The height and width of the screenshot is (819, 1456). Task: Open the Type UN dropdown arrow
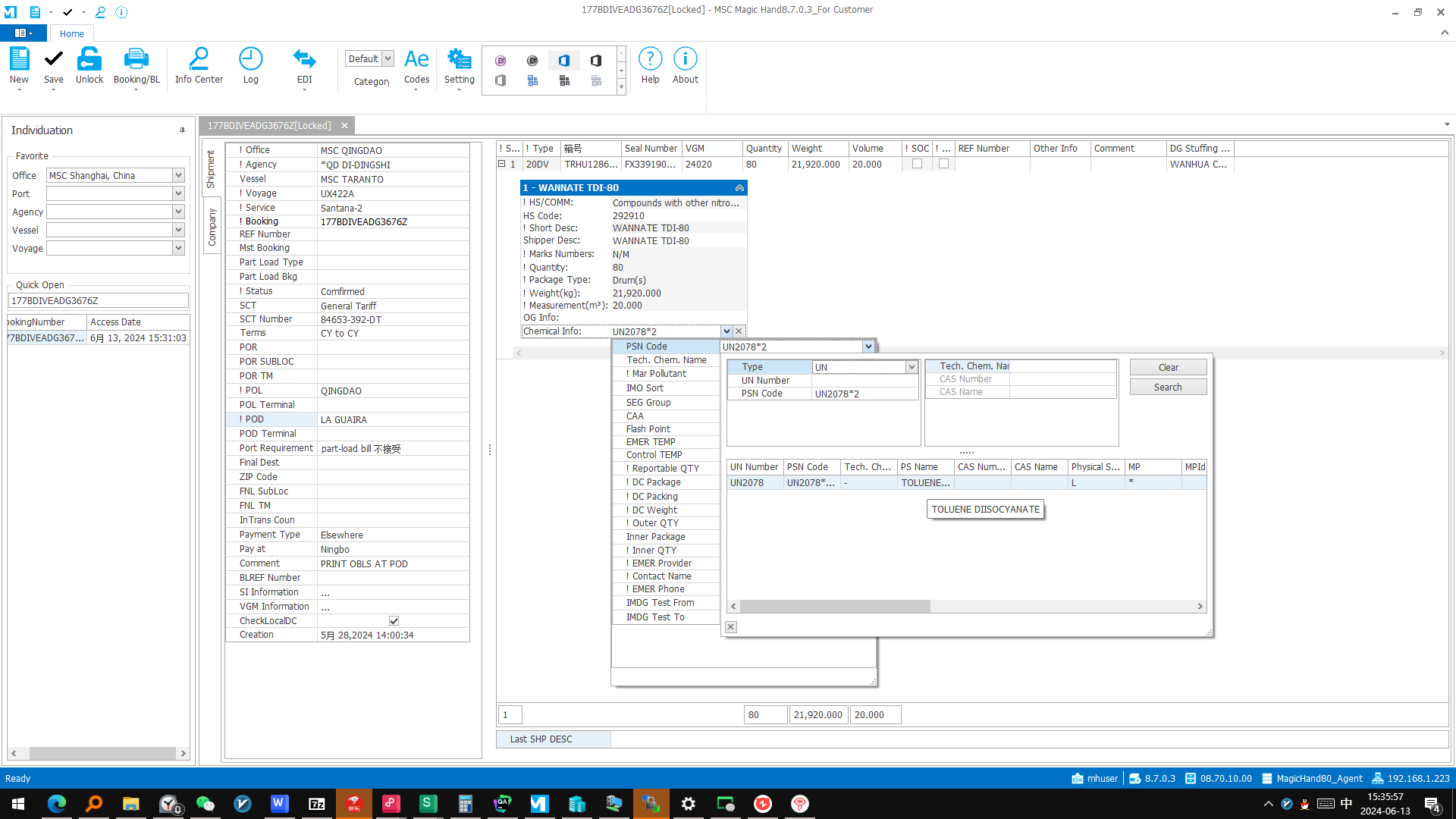click(x=912, y=367)
